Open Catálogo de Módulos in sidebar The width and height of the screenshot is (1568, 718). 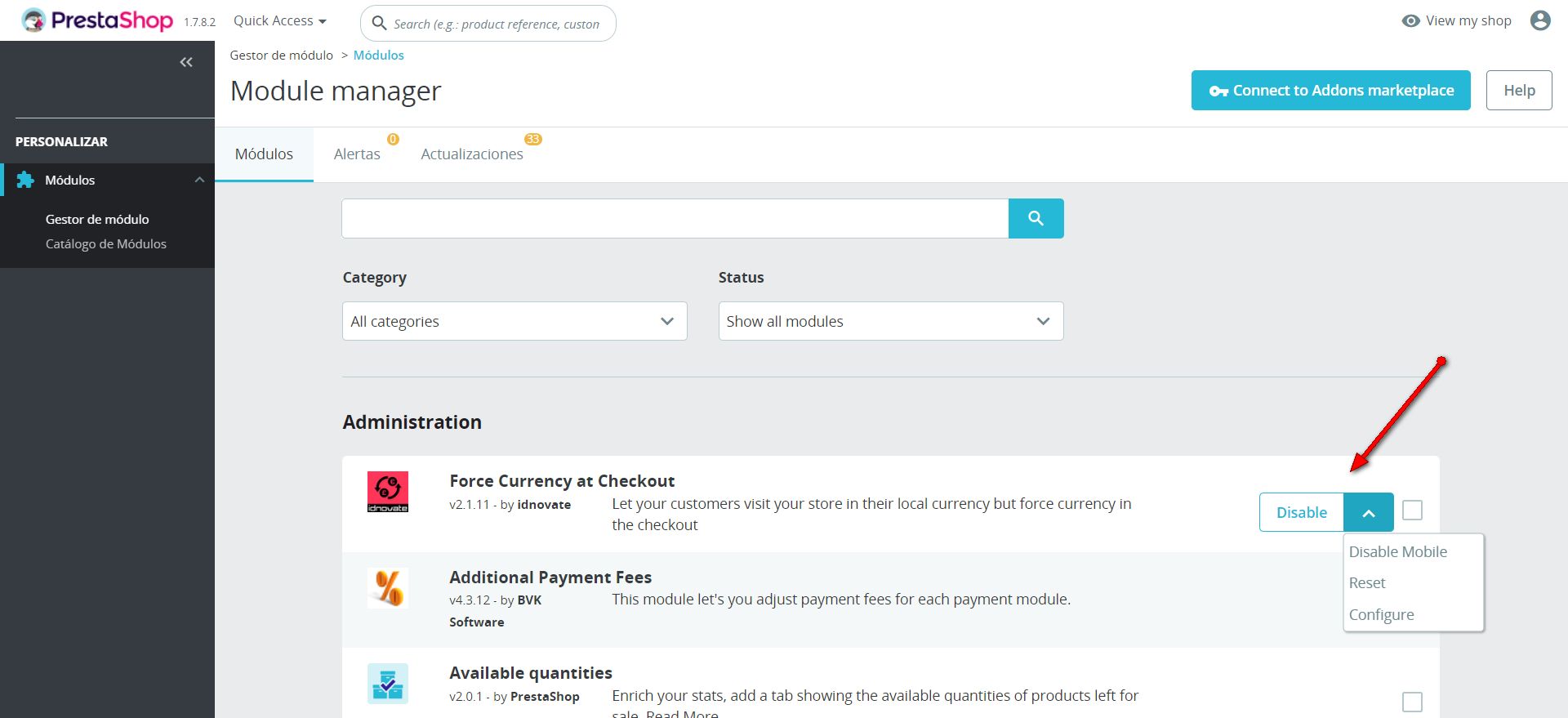(106, 243)
